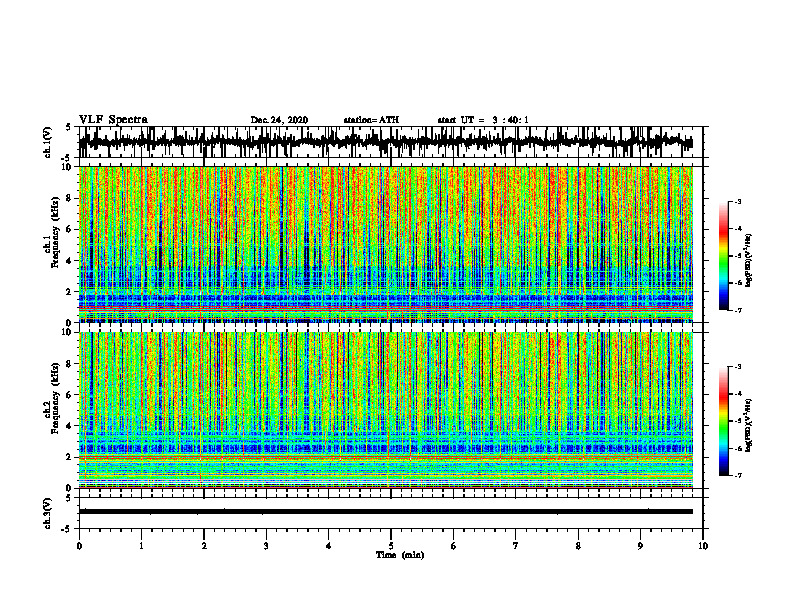Click the ch.1 "Frequency (kHz)" axis label
792x612 pixels.
[56, 232]
